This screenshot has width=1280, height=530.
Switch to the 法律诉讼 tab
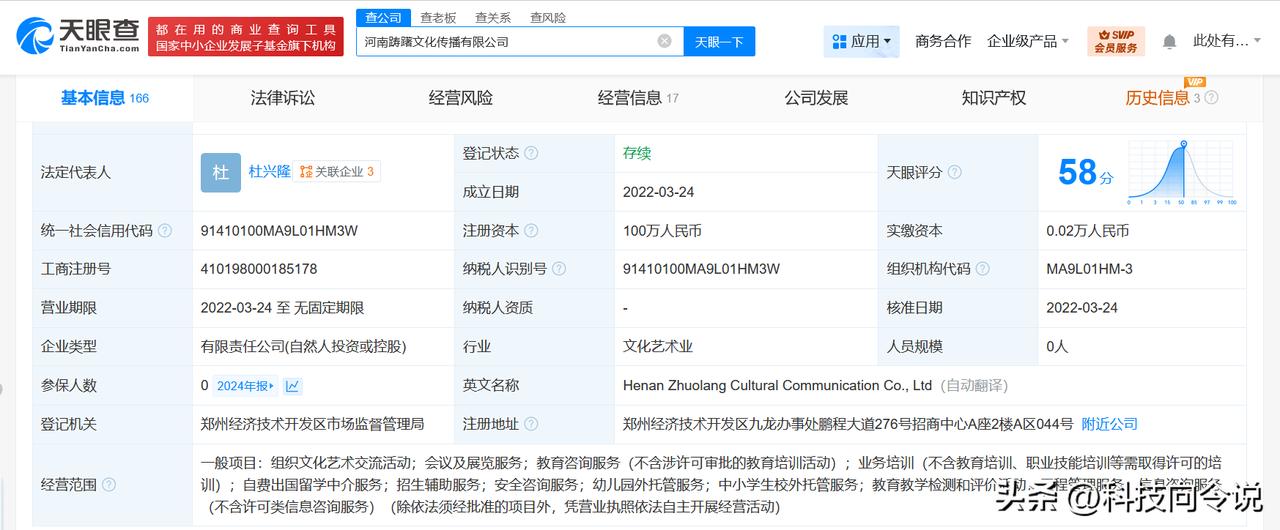(283, 98)
